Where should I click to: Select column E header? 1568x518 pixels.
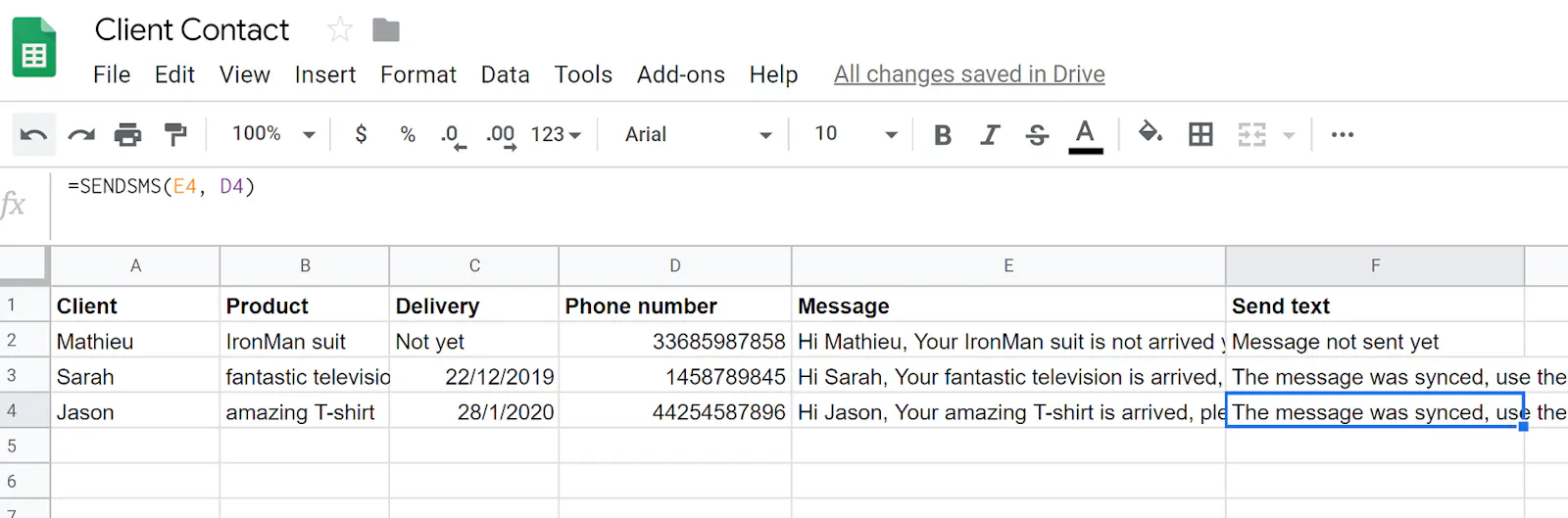coord(1008,265)
